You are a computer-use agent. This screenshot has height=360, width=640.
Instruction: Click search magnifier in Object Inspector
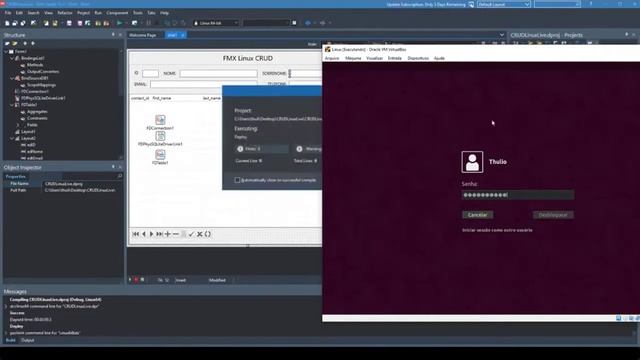pos(120,176)
